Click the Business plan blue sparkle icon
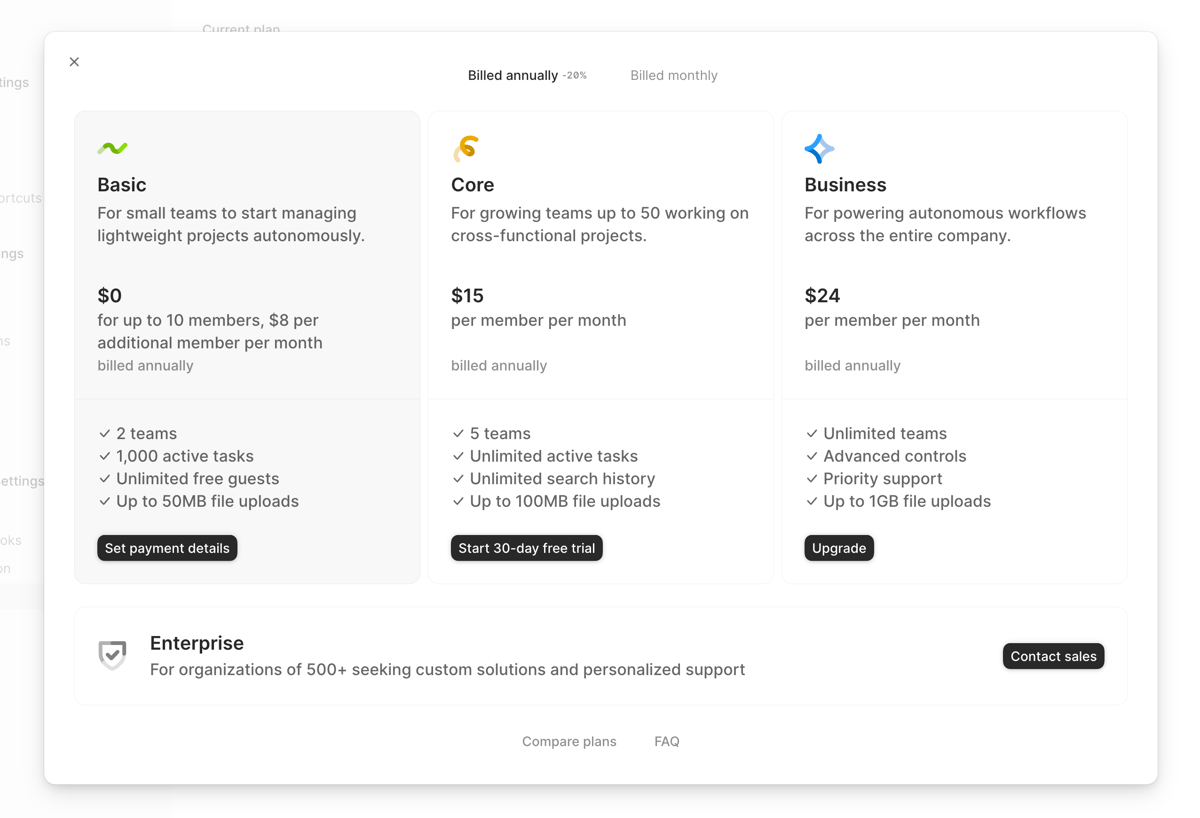 [x=819, y=147]
